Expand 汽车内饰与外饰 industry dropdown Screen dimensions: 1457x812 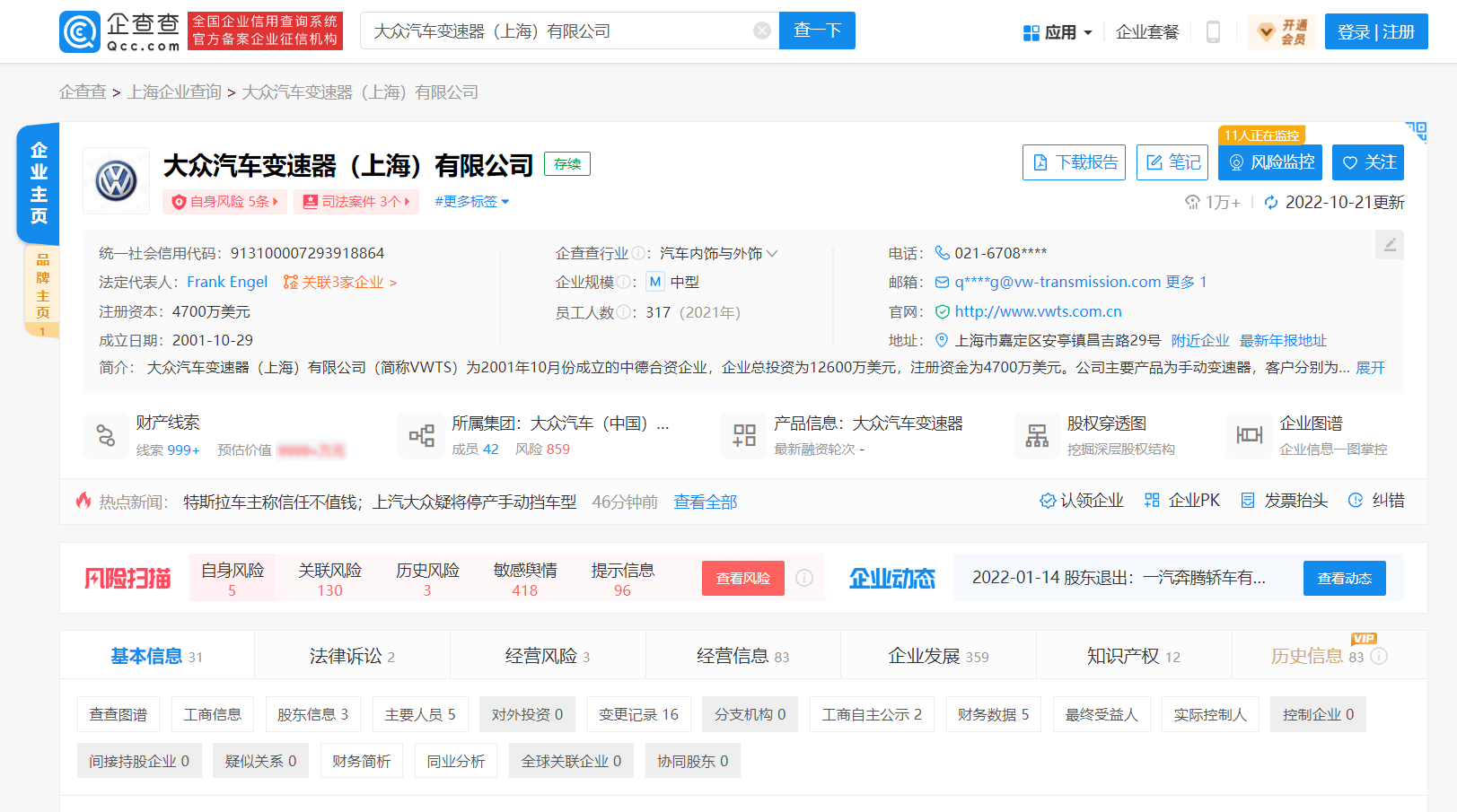pos(718,254)
